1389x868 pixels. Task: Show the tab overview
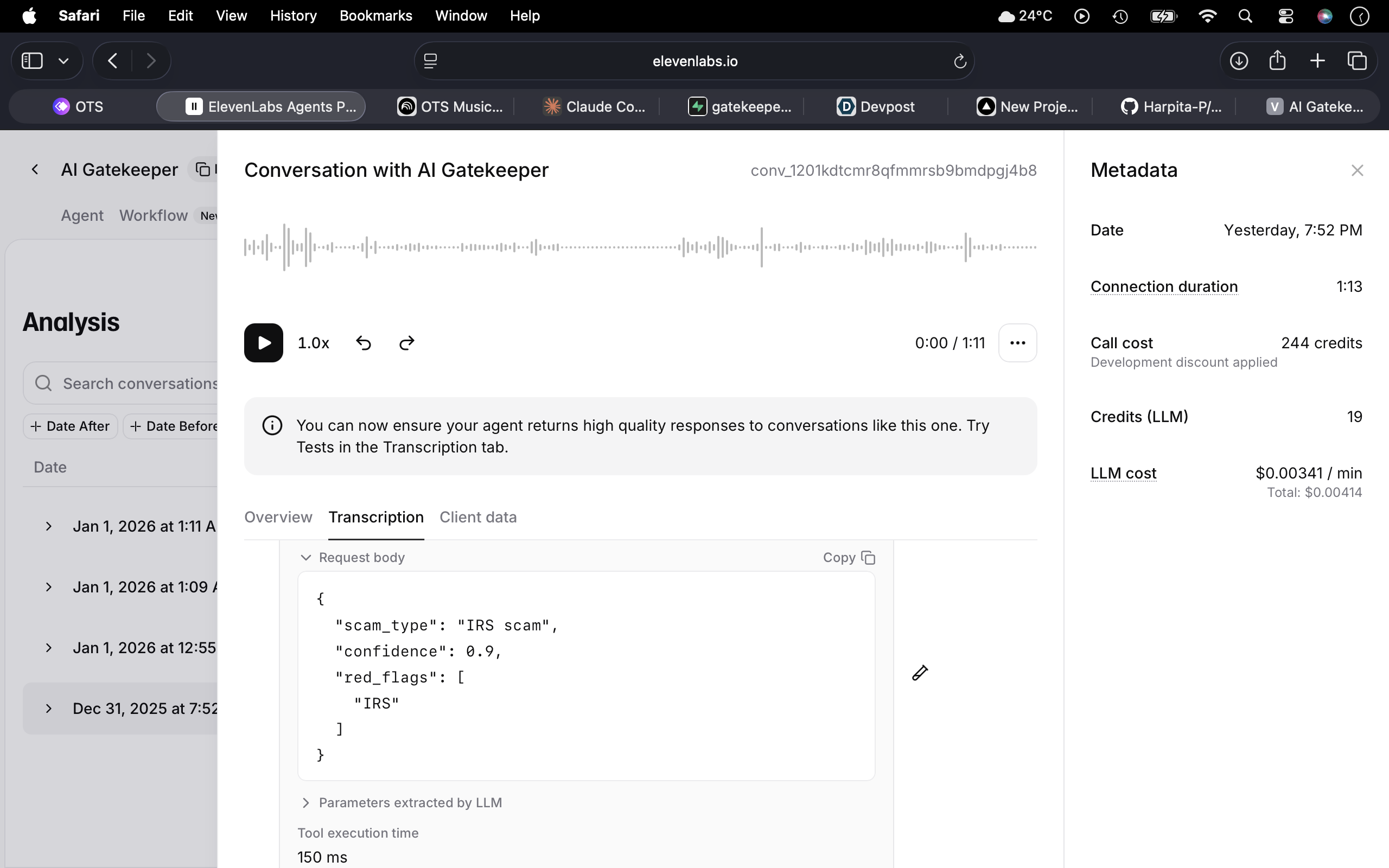(x=1357, y=61)
